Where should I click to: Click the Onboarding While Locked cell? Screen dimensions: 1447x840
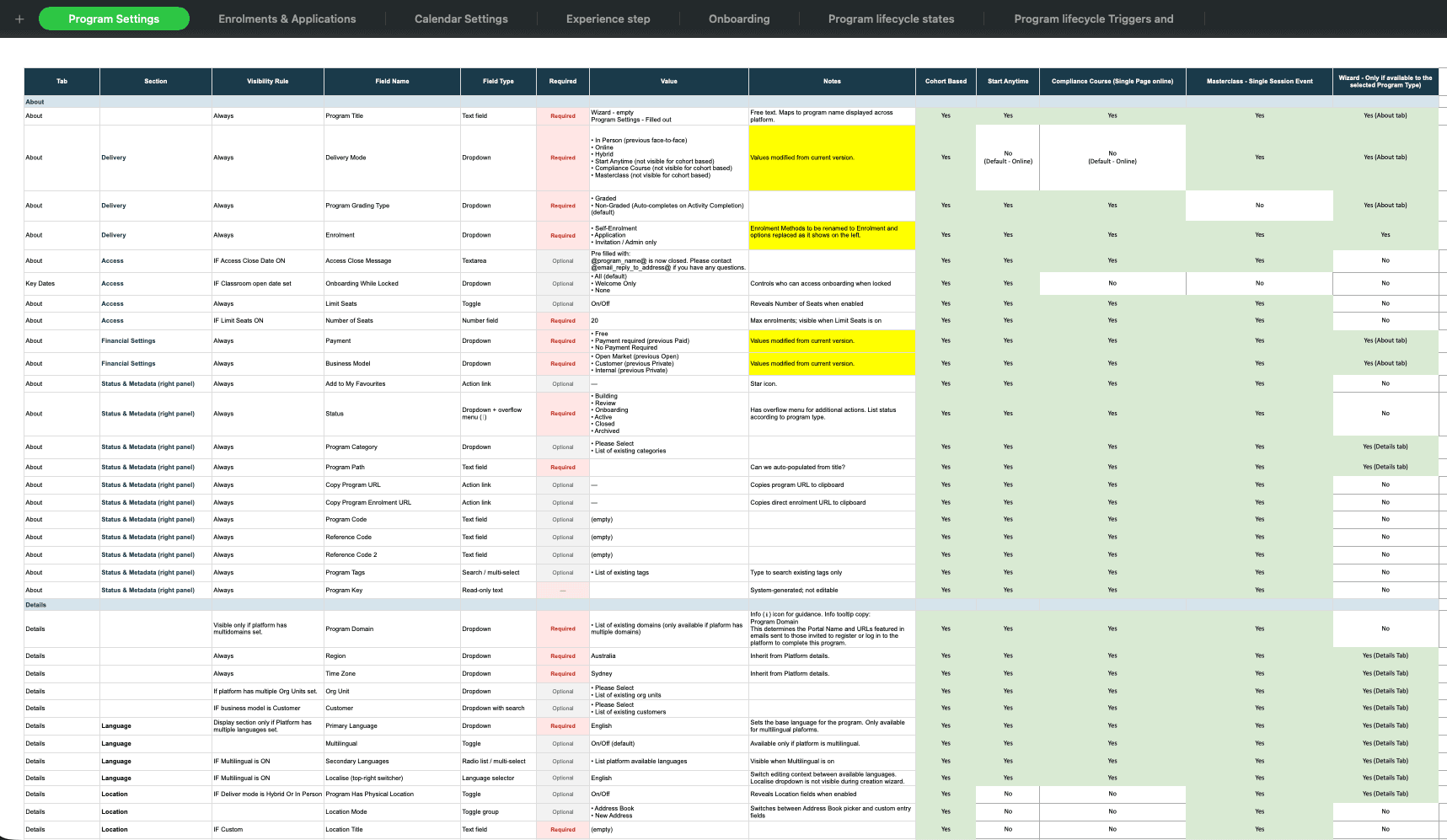coord(392,284)
